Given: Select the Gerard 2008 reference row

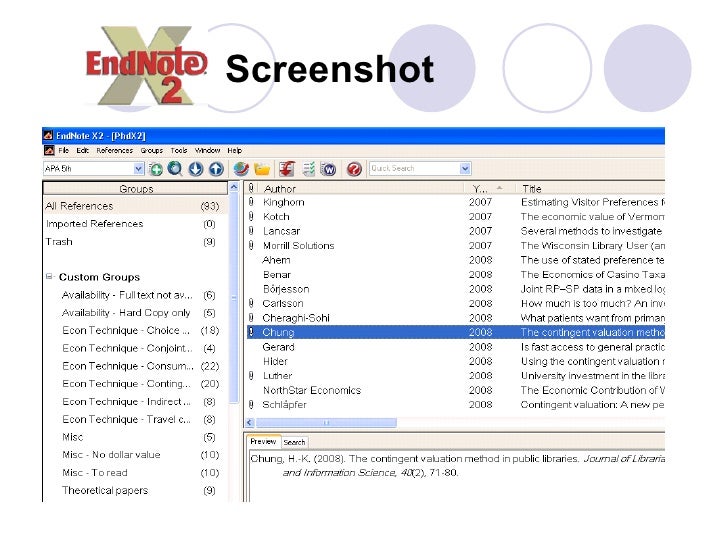Looking at the screenshot, I should tap(455, 347).
